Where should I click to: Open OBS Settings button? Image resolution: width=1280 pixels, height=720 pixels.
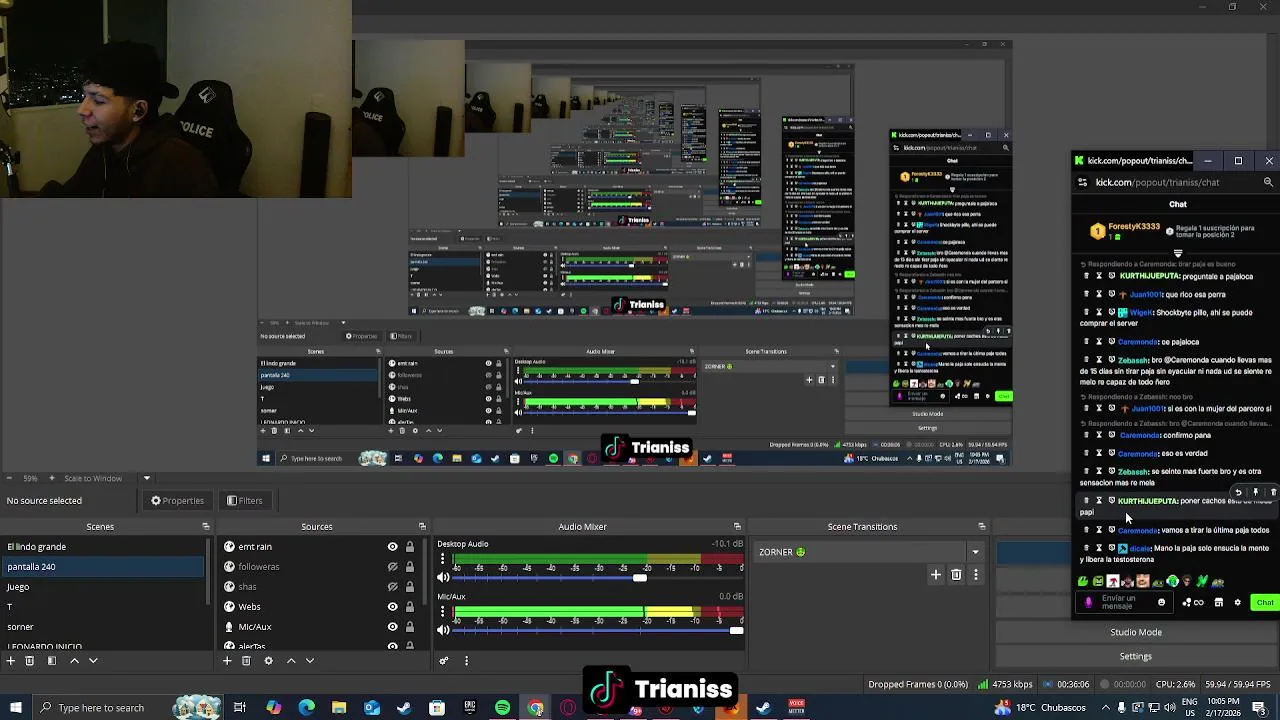pyautogui.click(x=1136, y=656)
